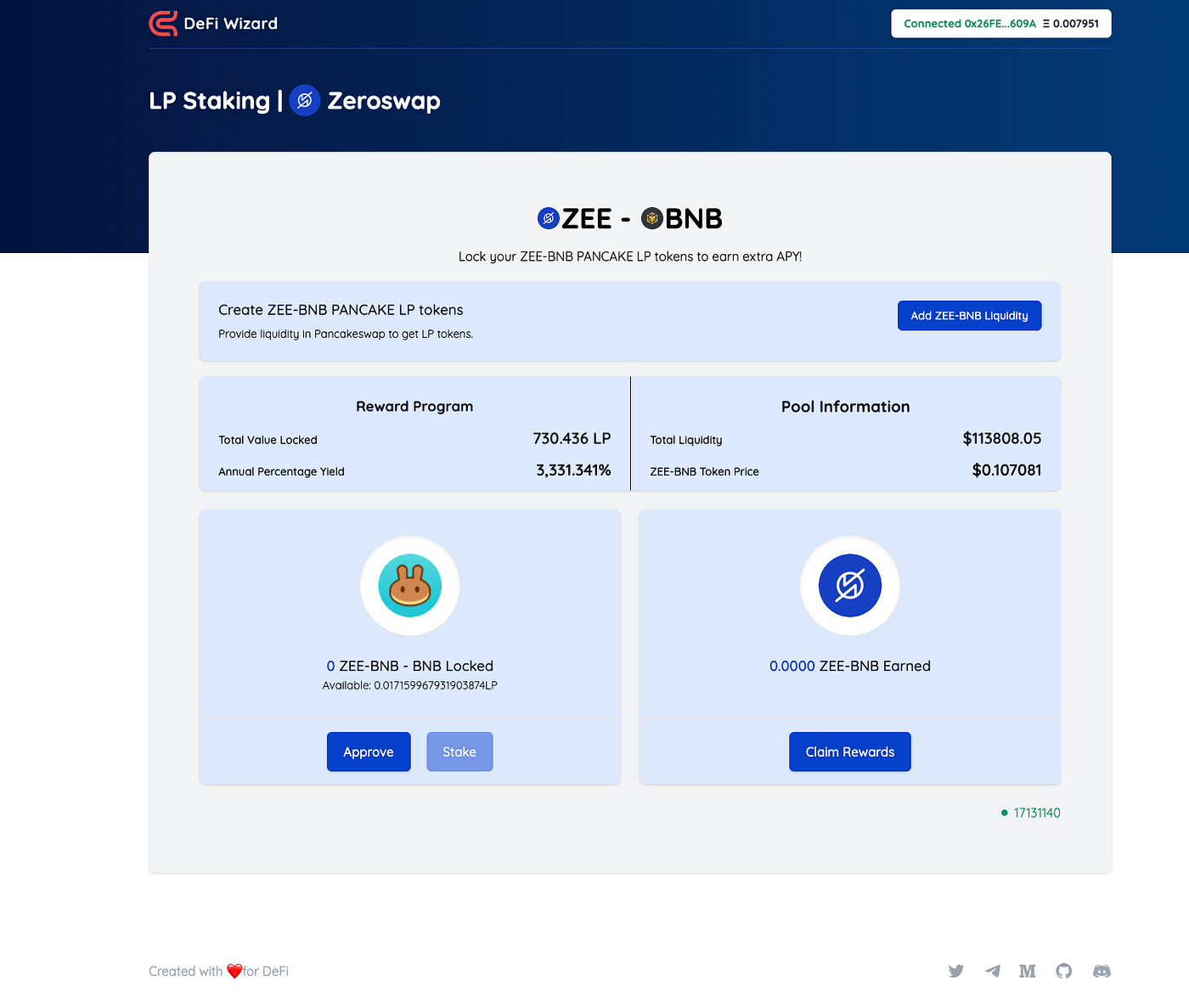Click the green block status dot
The image size is (1189, 1008).
[x=1005, y=813]
